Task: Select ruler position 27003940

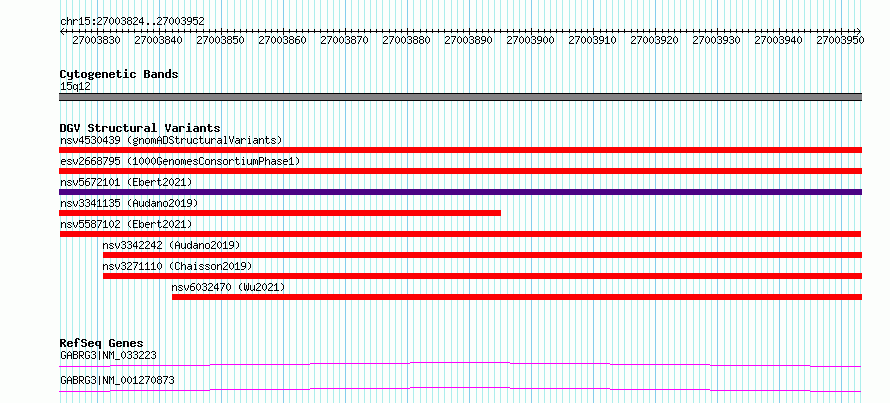Action: click(778, 40)
